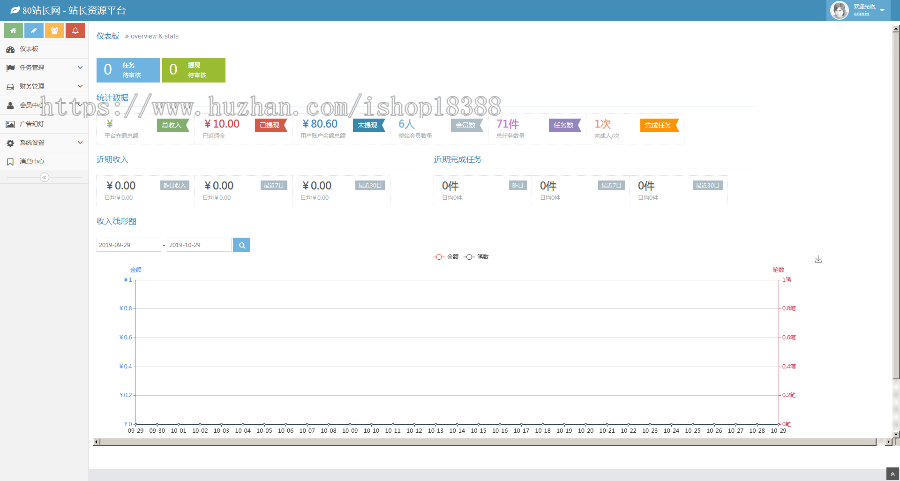The width and height of the screenshot is (900, 481).
Task: Click the orange shortcut button in sidebar
Action: pyautogui.click(x=55, y=31)
